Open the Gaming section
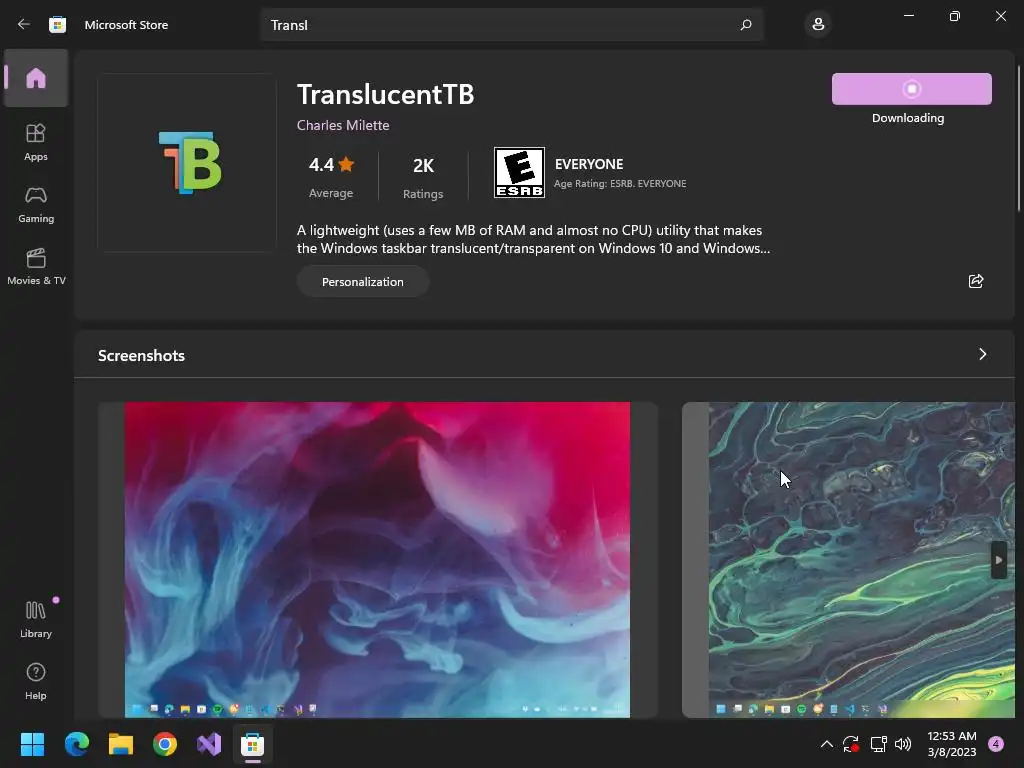The width and height of the screenshot is (1024, 768). coord(36,204)
